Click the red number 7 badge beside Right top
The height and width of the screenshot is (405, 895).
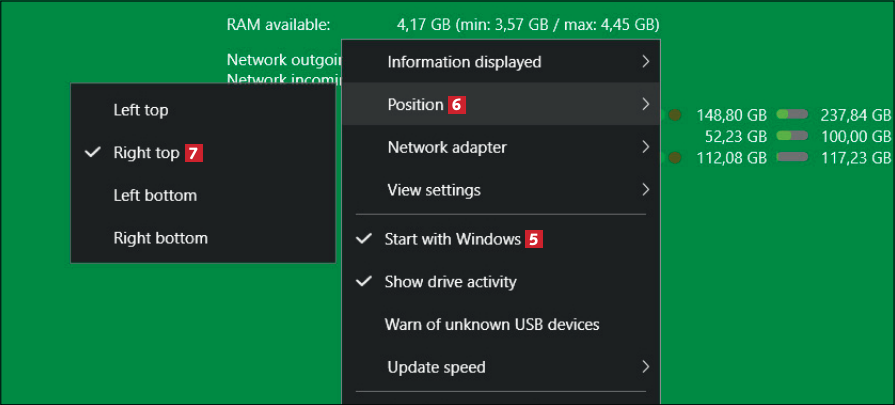[x=195, y=153]
